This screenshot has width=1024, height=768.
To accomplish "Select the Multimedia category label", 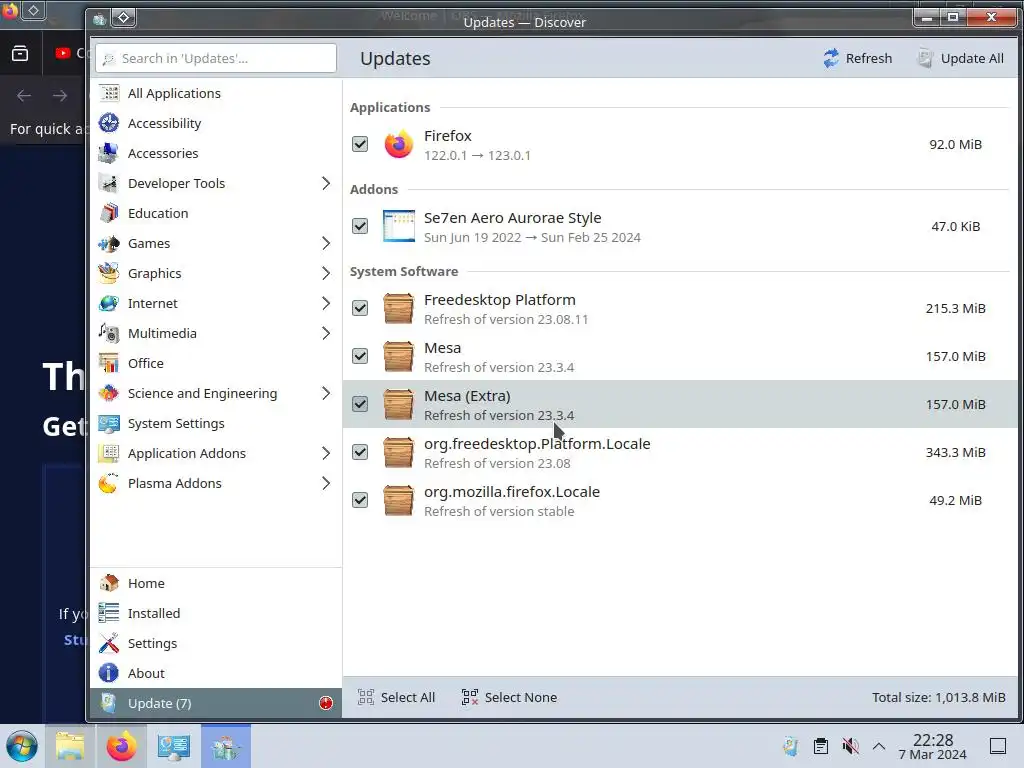I will click(x=162, y=334).
